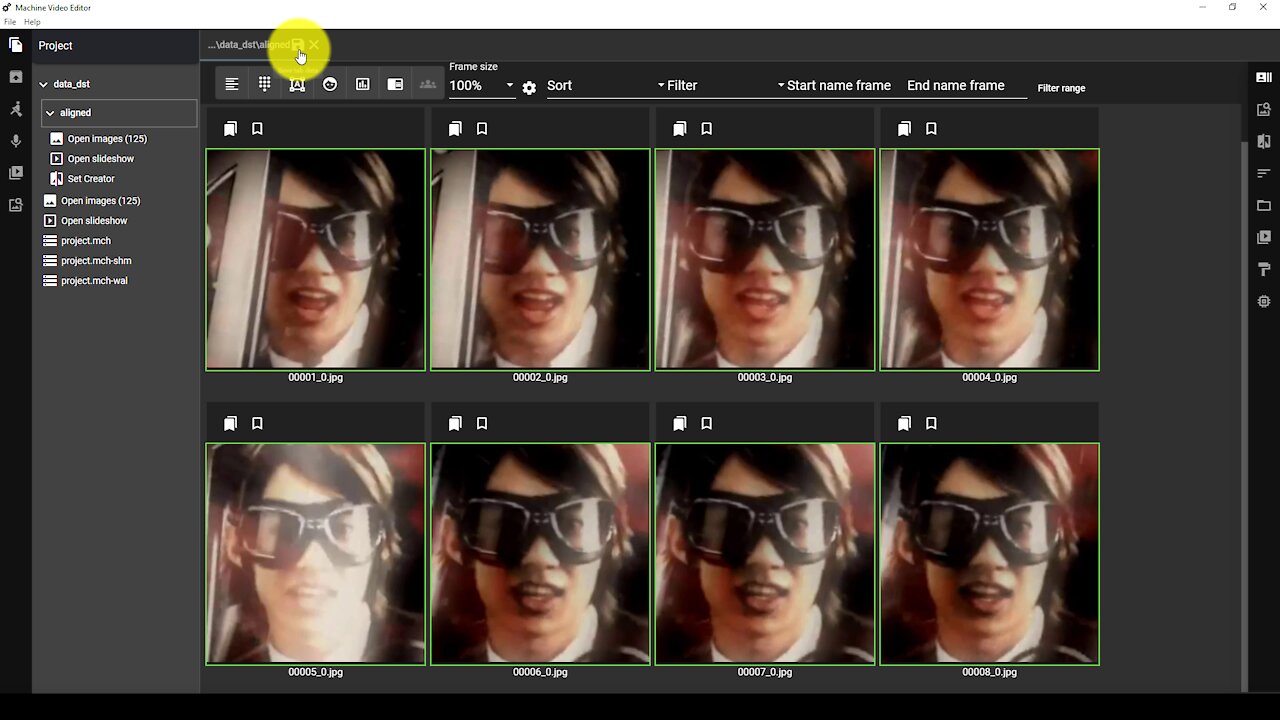
Task: Open the folder icon in right sidebar
Action: (1264, 205)
